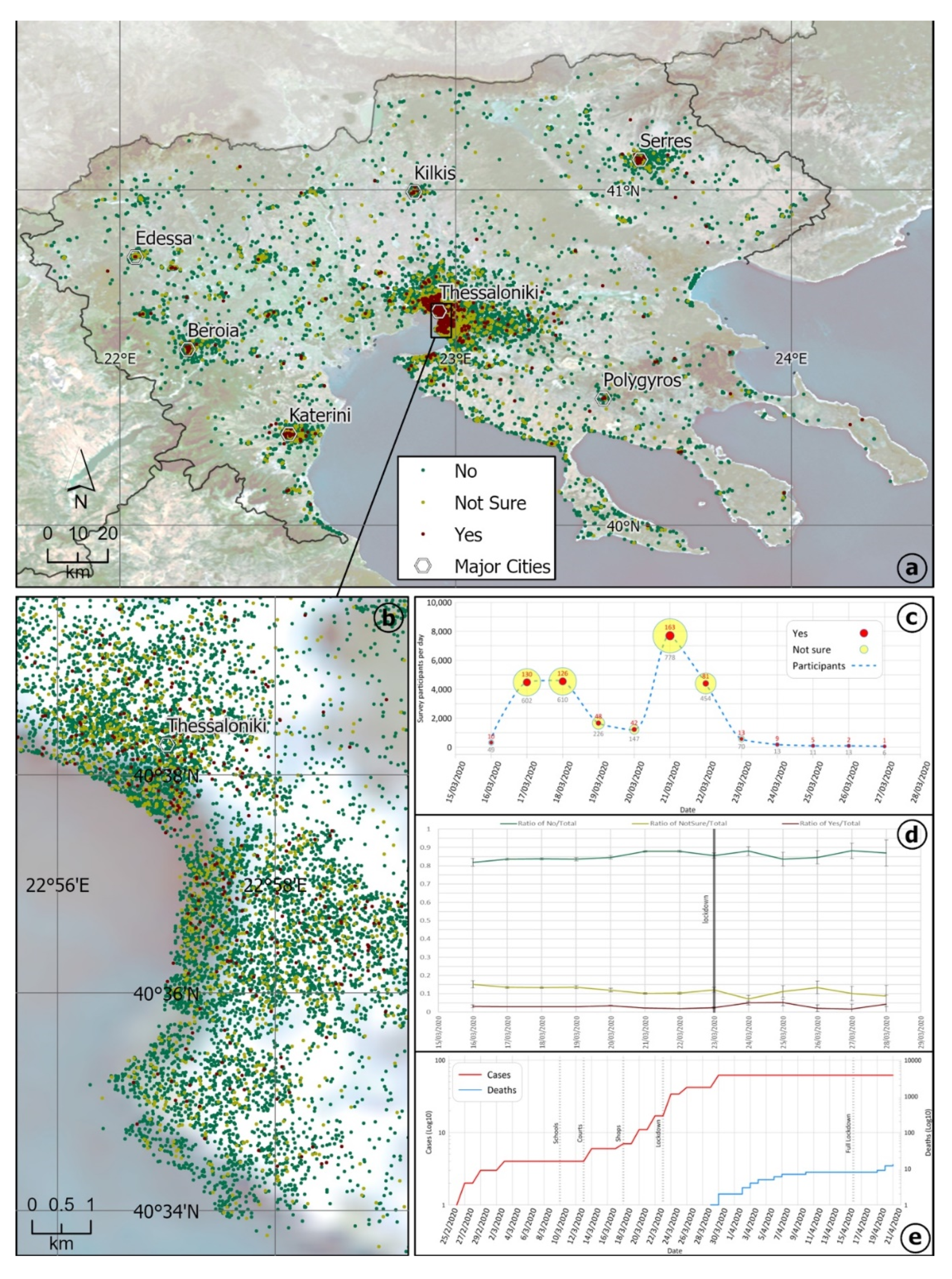Screen dimensions: 952x1279
Task: Click the 'Serres' city label
Action: pyautogui.click(x=665, y=140)
